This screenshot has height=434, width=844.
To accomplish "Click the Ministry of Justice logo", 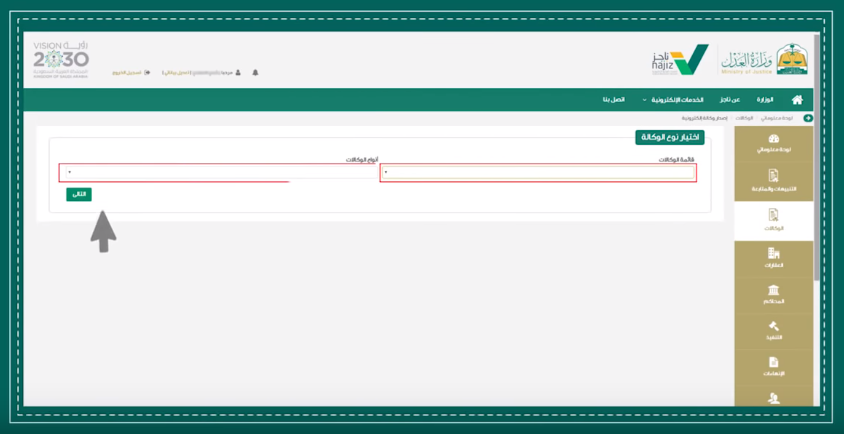I will (763, 60).
